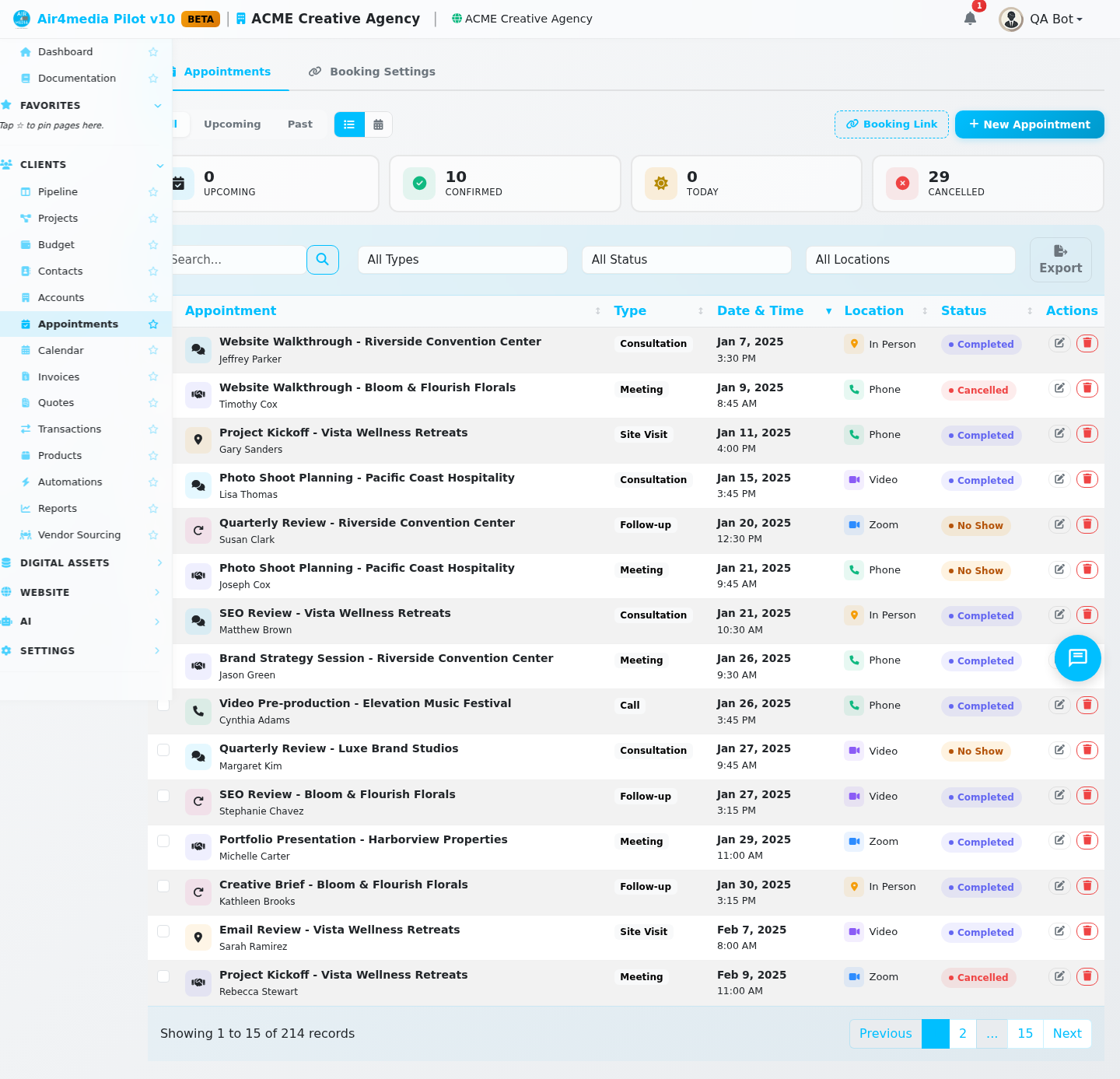
Task: Switch to list view icon
Action: pos(349,124)
